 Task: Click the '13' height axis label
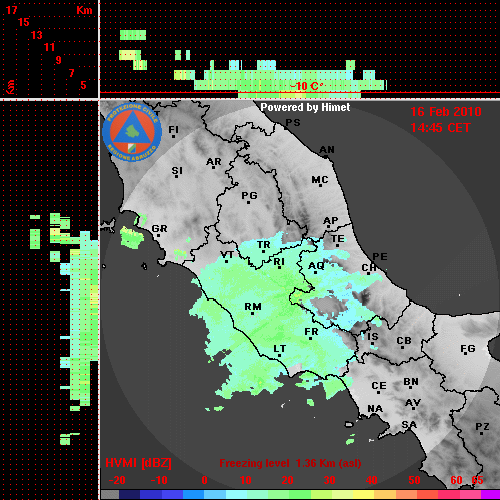(x=37, y=35)
